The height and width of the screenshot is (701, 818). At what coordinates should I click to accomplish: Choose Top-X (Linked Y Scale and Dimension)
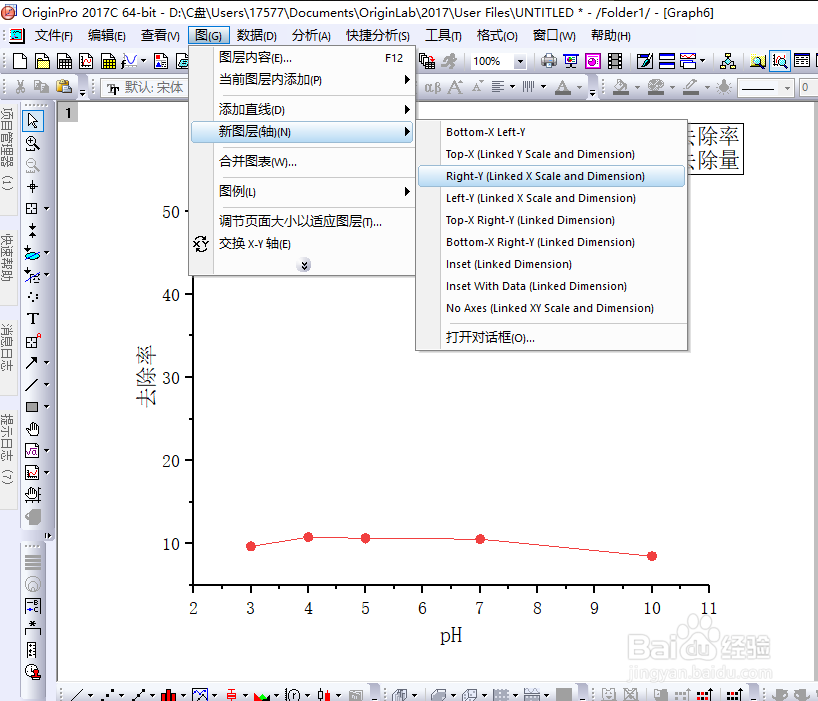click(x=551, y=154)
